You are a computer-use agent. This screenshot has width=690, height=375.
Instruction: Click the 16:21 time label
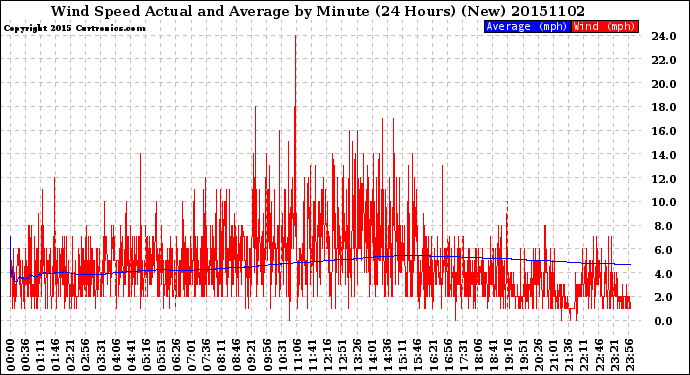[x=433, y=355]
